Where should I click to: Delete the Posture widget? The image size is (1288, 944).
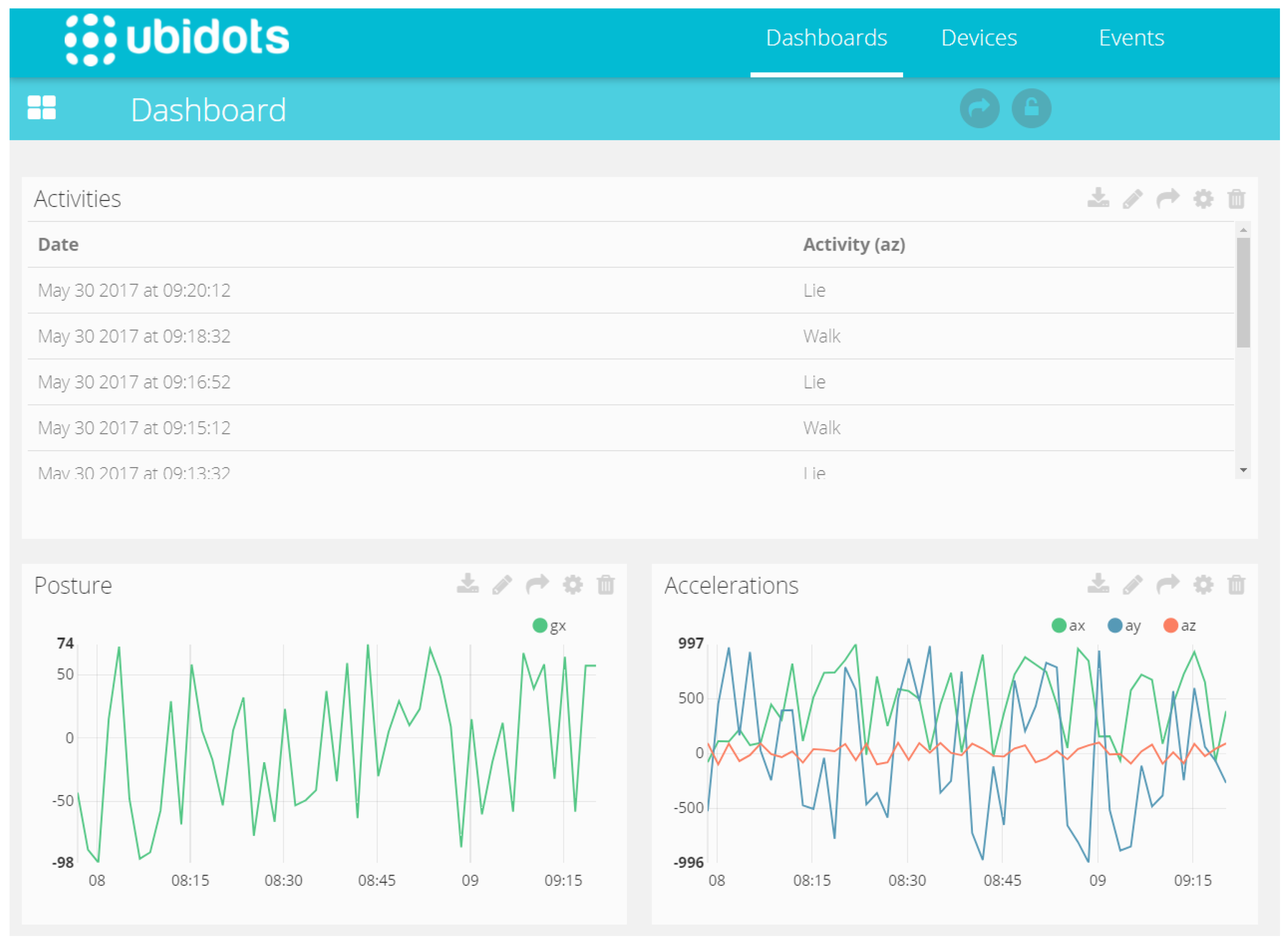(x=606, y=585)
